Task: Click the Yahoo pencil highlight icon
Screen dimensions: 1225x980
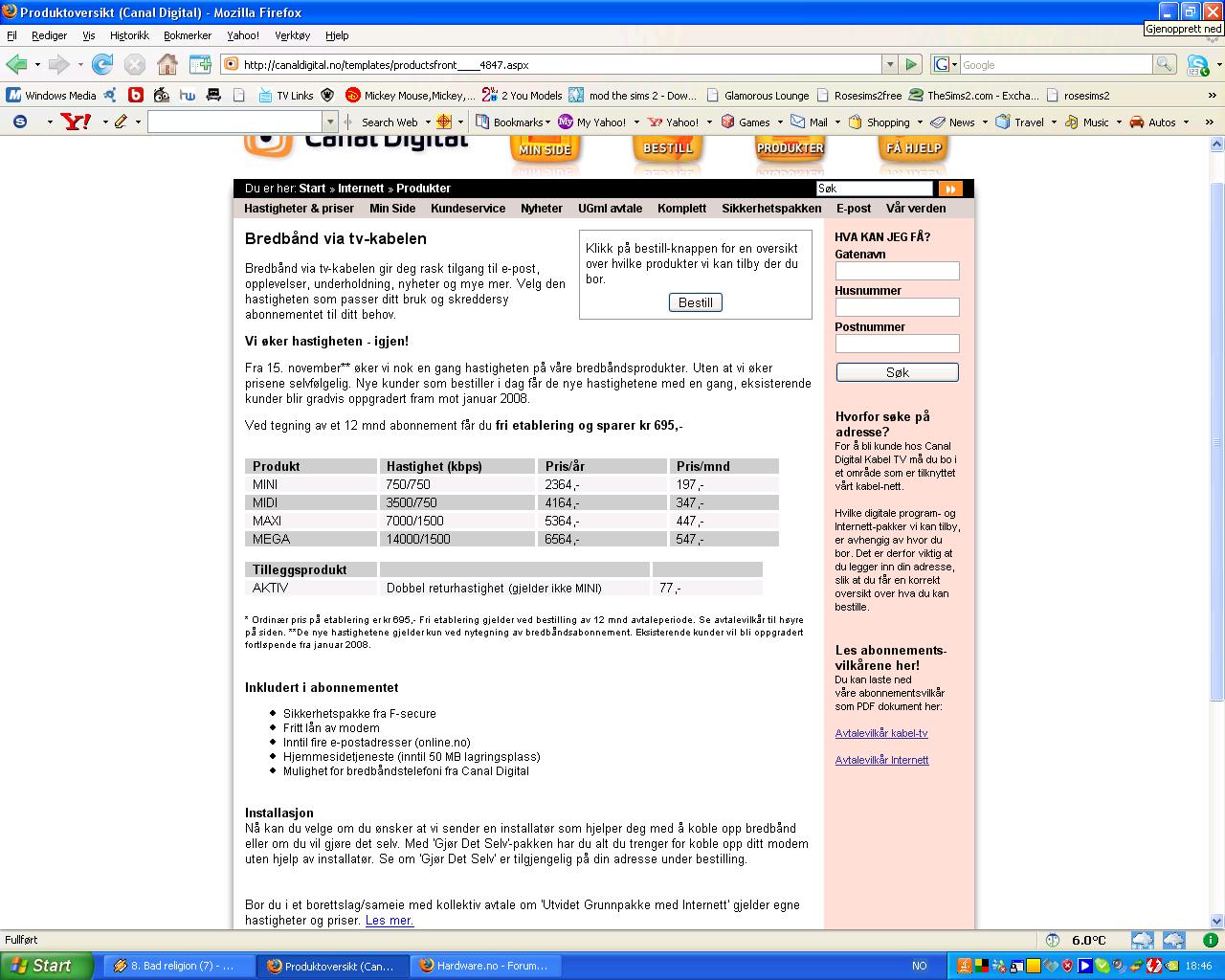Action: (121, 122)
